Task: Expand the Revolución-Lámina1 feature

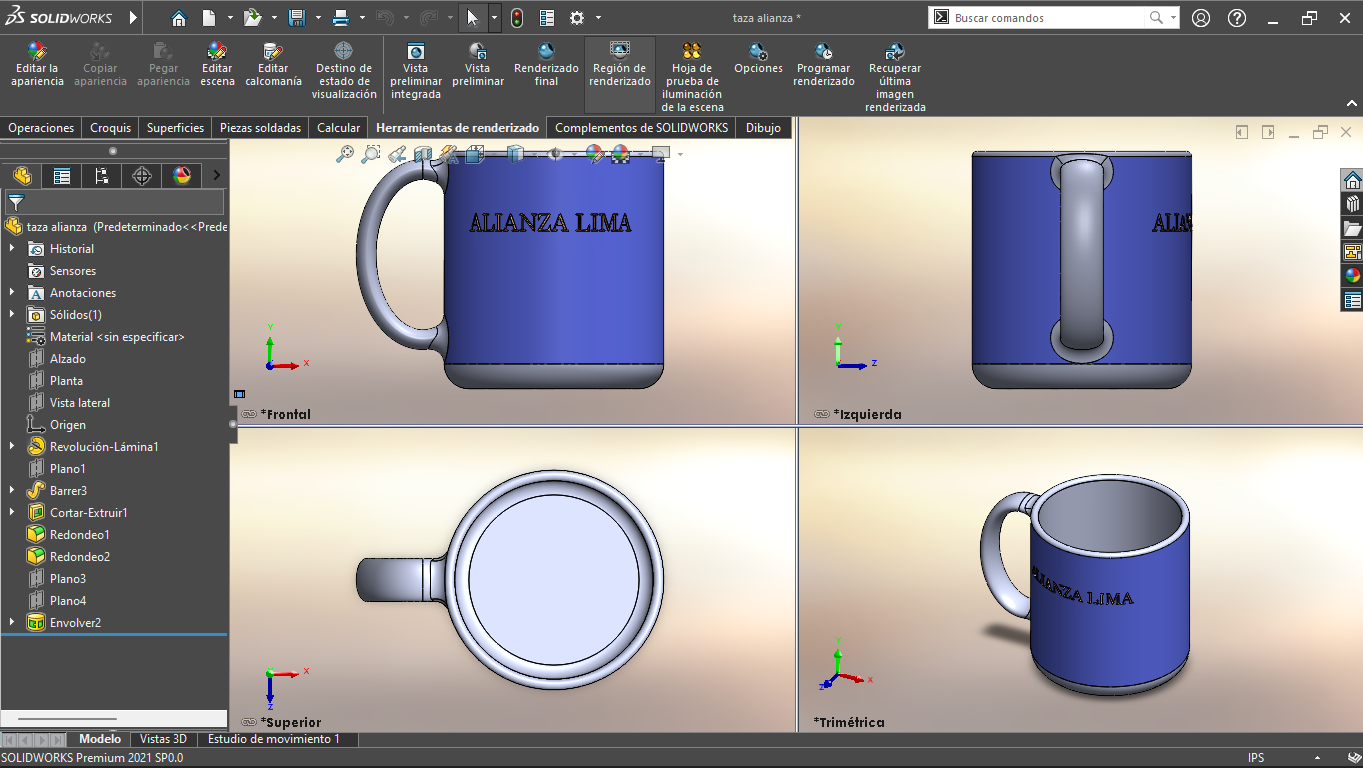Action: tap(12, 447)
